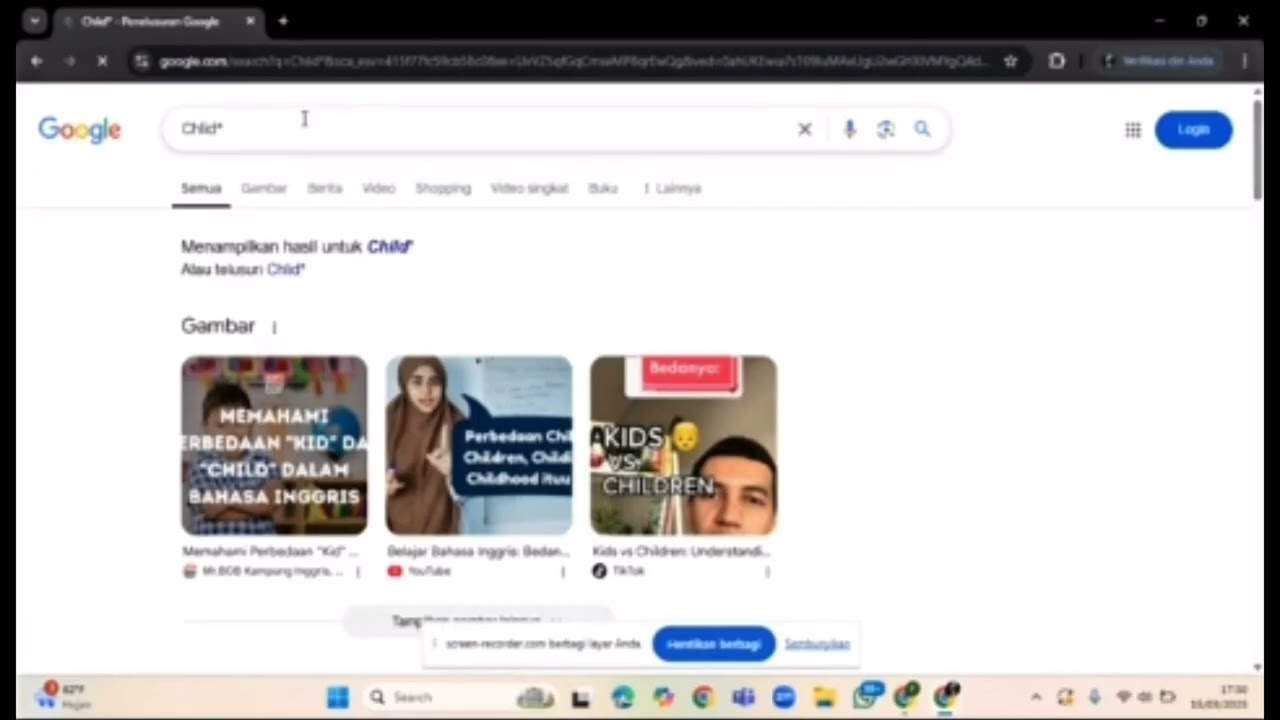Switch to the Gambar tab
1280x720 pixels.
click(264, 188)
